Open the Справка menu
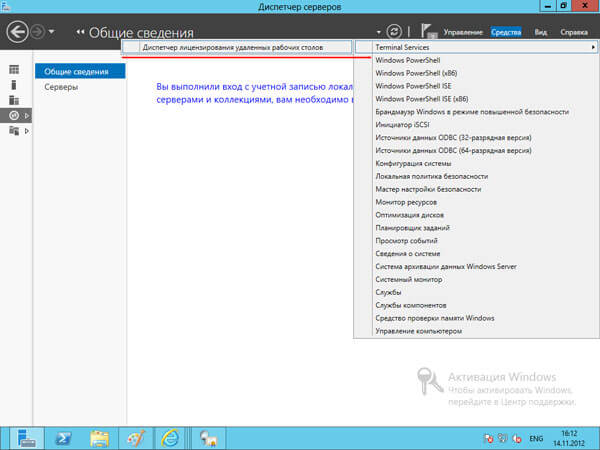This screenshot has width=600, height=450. coord(574,32)
